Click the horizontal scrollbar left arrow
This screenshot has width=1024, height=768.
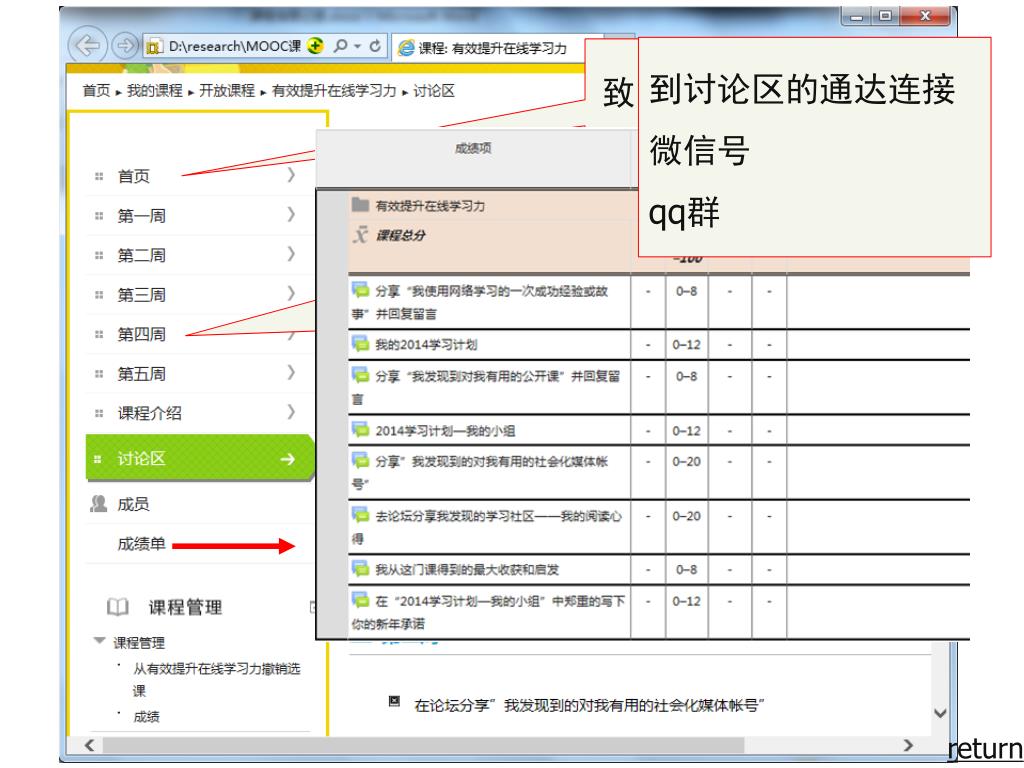89,745
